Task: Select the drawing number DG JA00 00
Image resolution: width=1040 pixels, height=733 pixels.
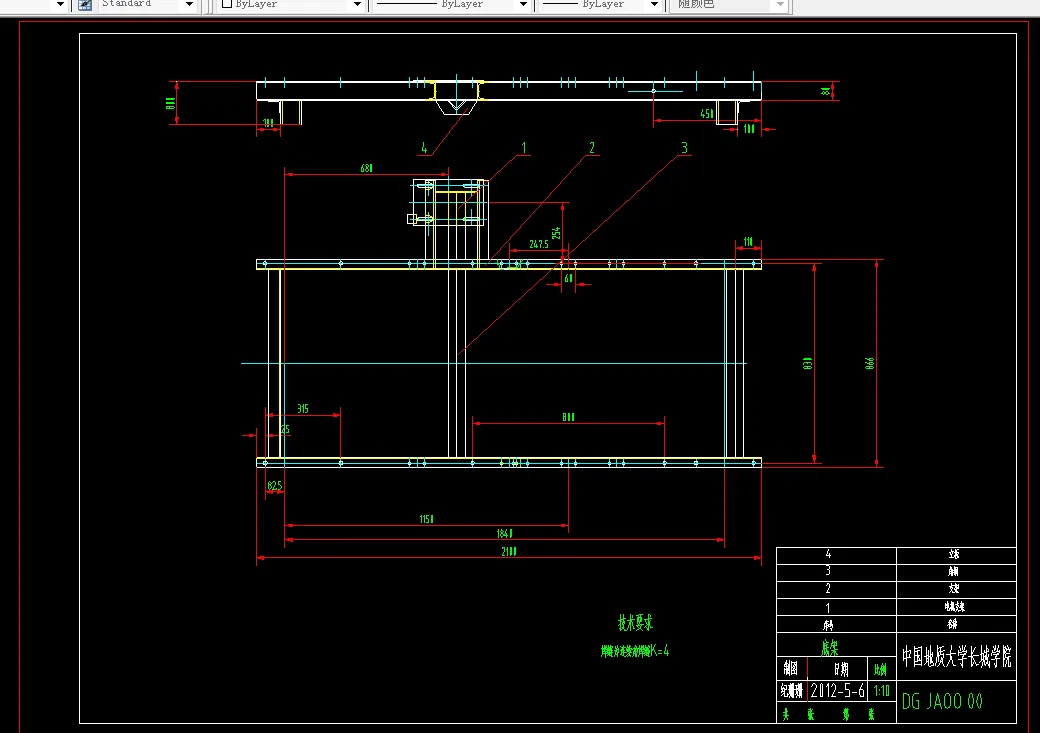Action: pyautogui.click(x=942, y=701)
